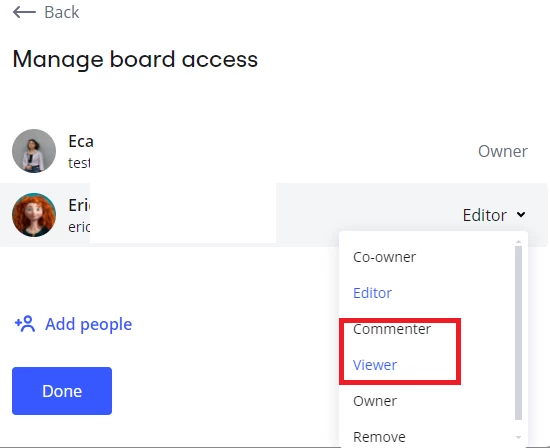Expand the Editor role dropdown arrow
Screen dimensions: 550x448
521,214
